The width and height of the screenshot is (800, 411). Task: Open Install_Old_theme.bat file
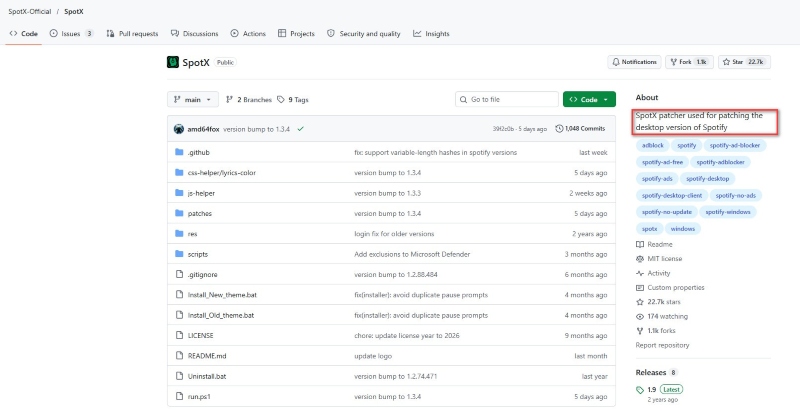(221, 316)
